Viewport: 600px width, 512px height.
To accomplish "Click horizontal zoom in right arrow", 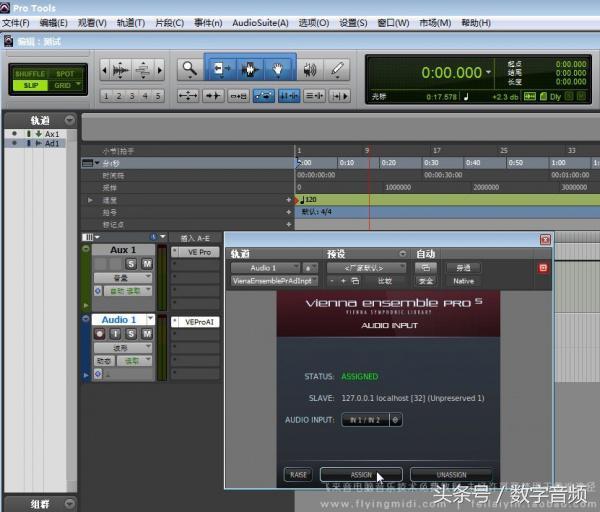I will tap(160, 70).
